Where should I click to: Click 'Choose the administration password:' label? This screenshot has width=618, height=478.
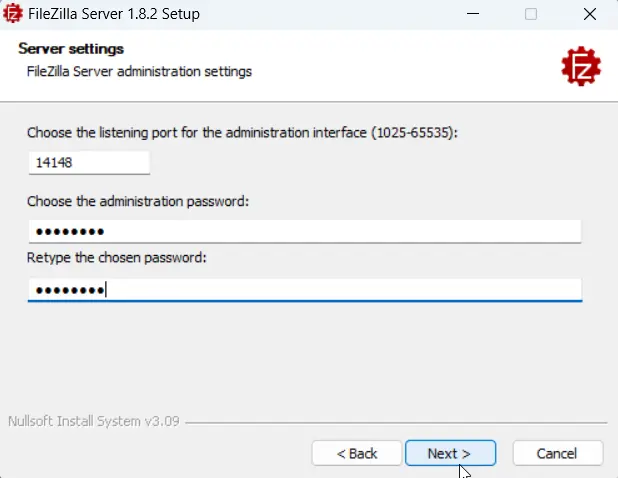click(x=138, y=201)
